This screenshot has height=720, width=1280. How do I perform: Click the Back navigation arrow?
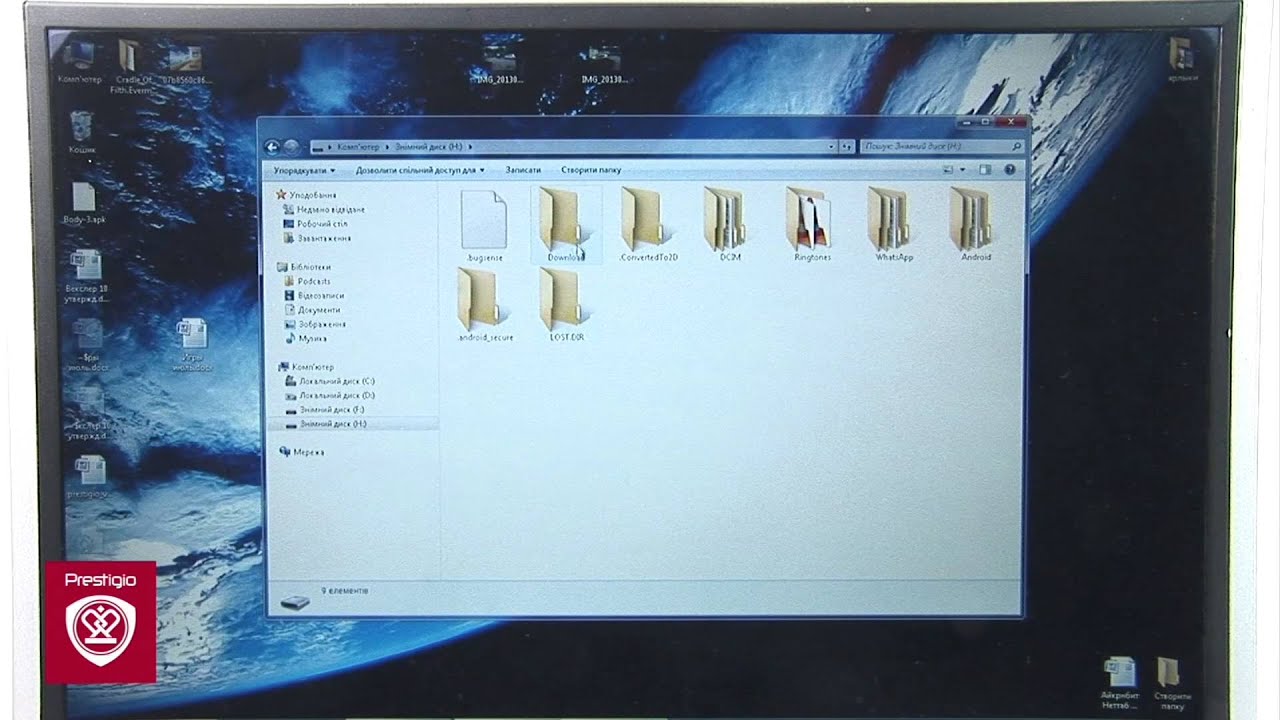click(x=272, y=147)
